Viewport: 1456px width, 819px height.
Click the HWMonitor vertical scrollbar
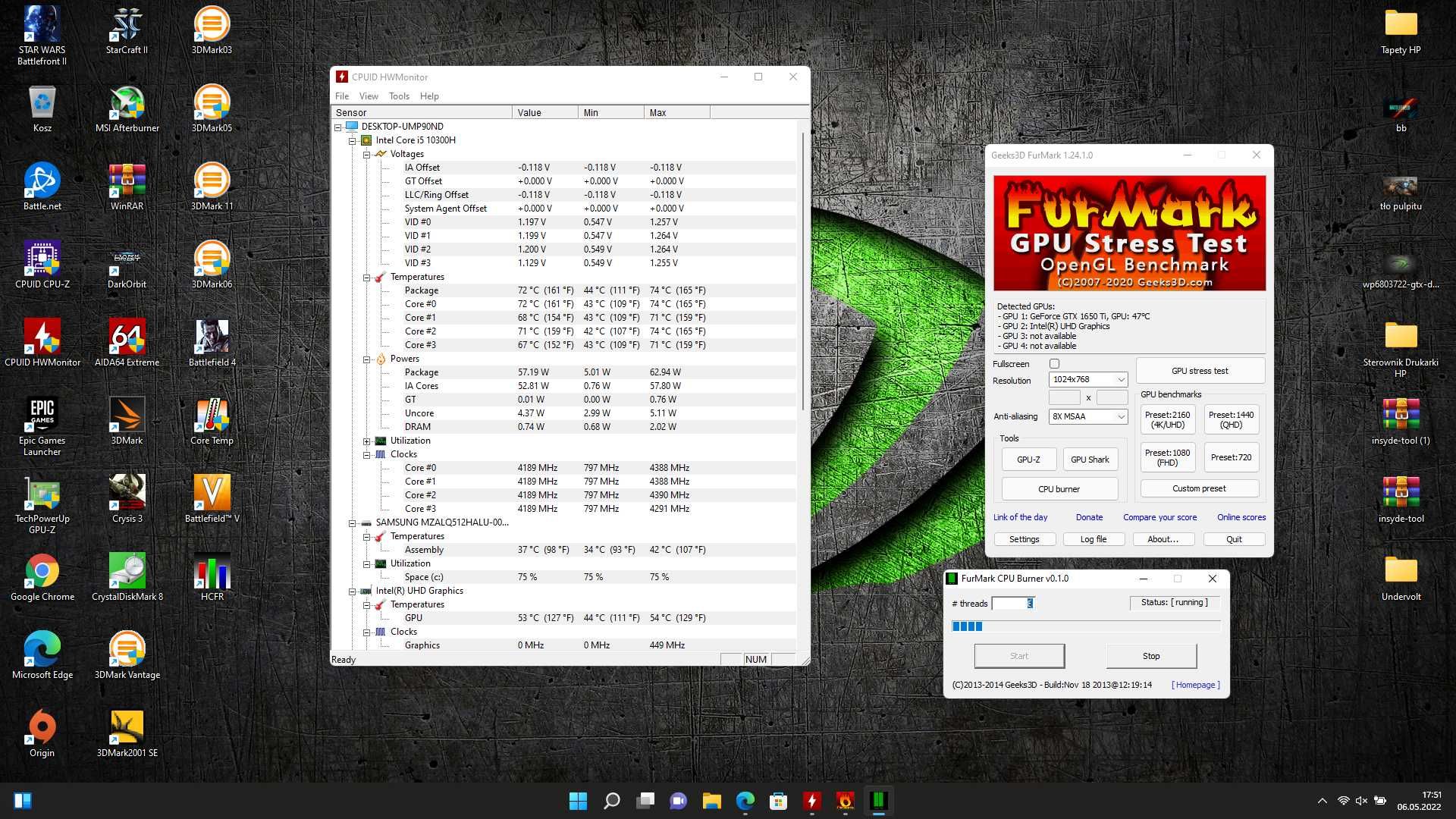[803, 273]
